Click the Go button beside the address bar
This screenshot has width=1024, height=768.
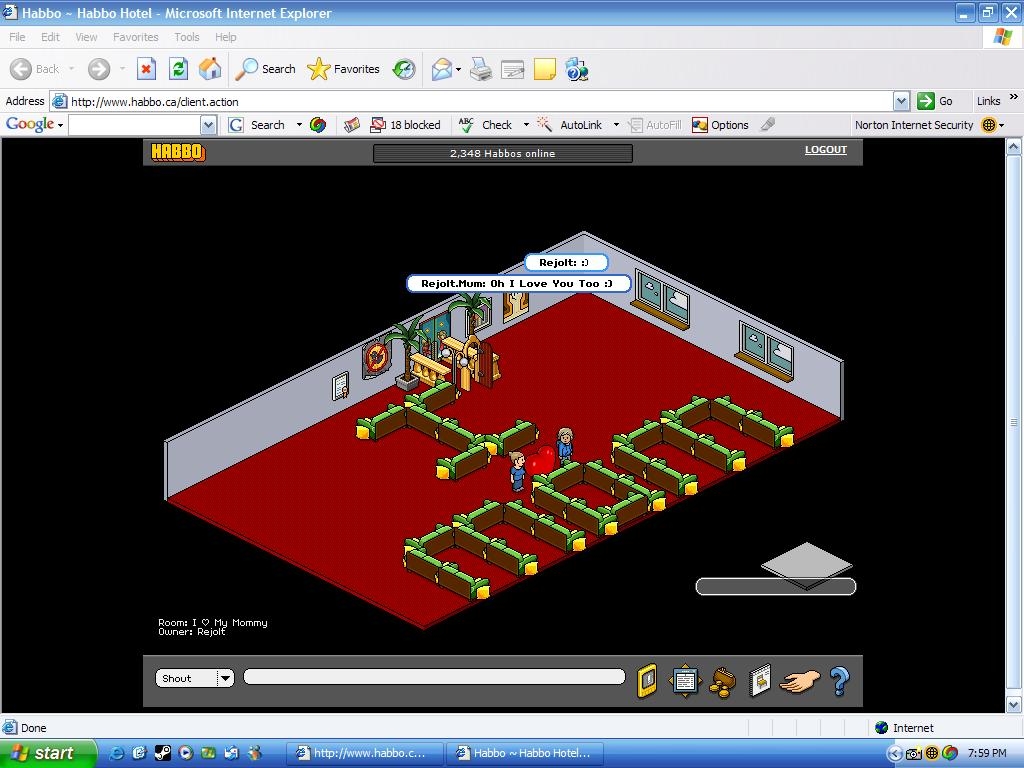(935, 101)
